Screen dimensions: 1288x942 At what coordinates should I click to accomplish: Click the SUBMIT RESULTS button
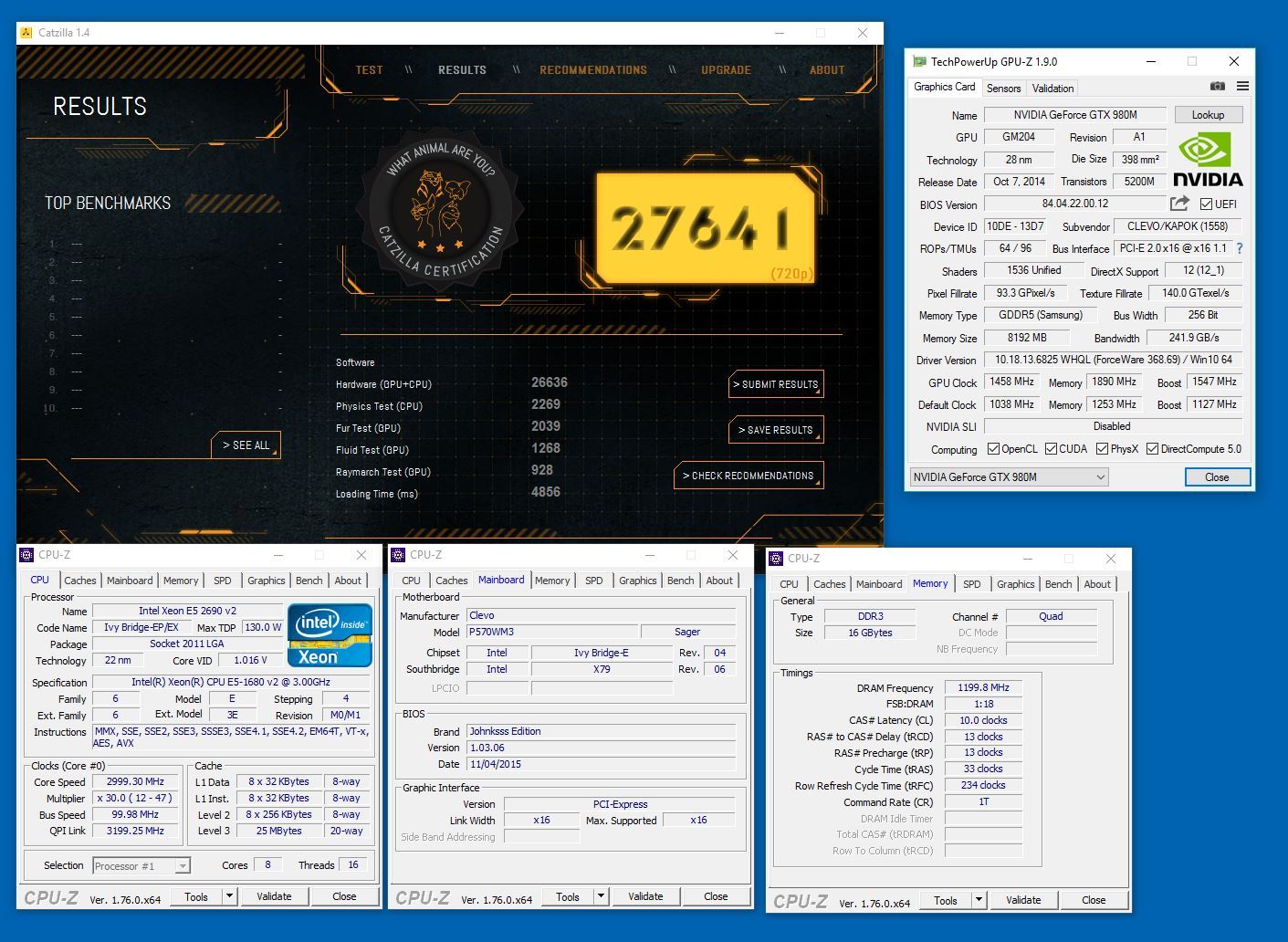pyautogui.click(x=776, y=384)
